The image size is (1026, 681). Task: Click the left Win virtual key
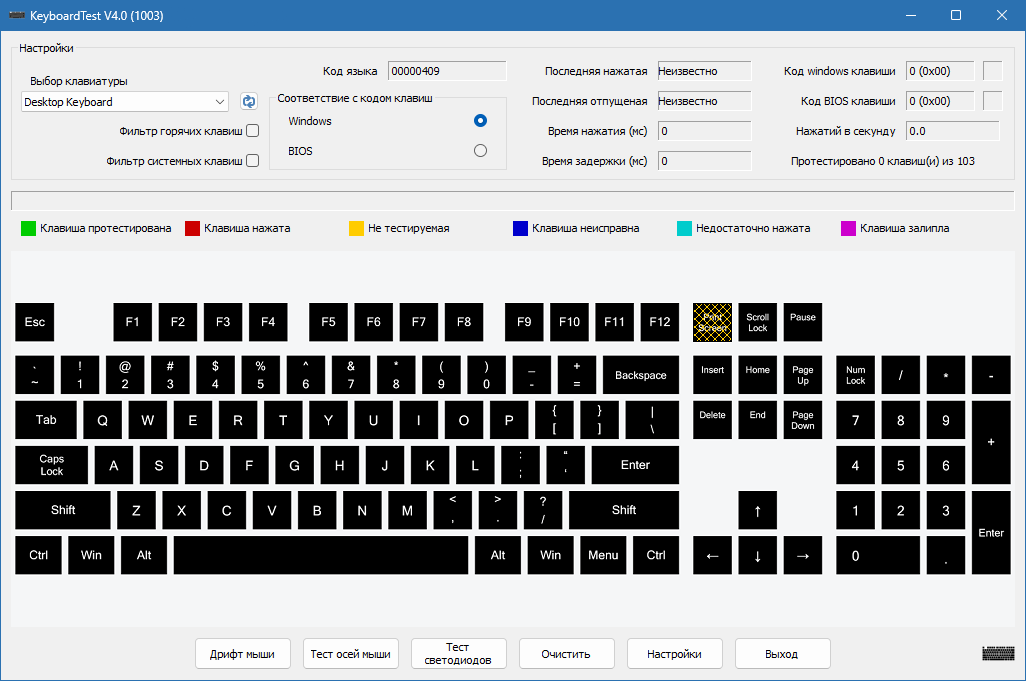[x=91, y=555]
